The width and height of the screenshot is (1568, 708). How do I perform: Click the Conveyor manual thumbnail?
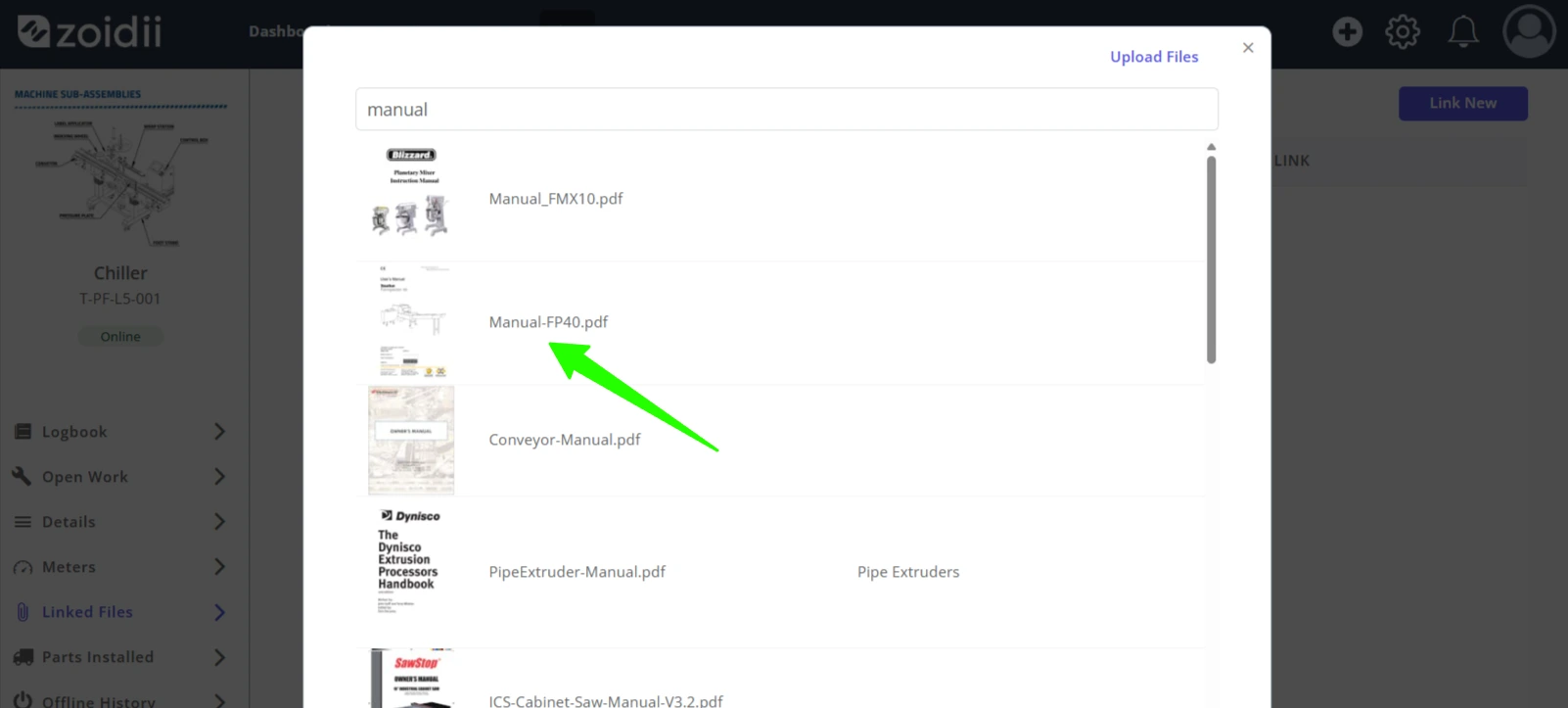pyautogui.click(x=411, y=441)
